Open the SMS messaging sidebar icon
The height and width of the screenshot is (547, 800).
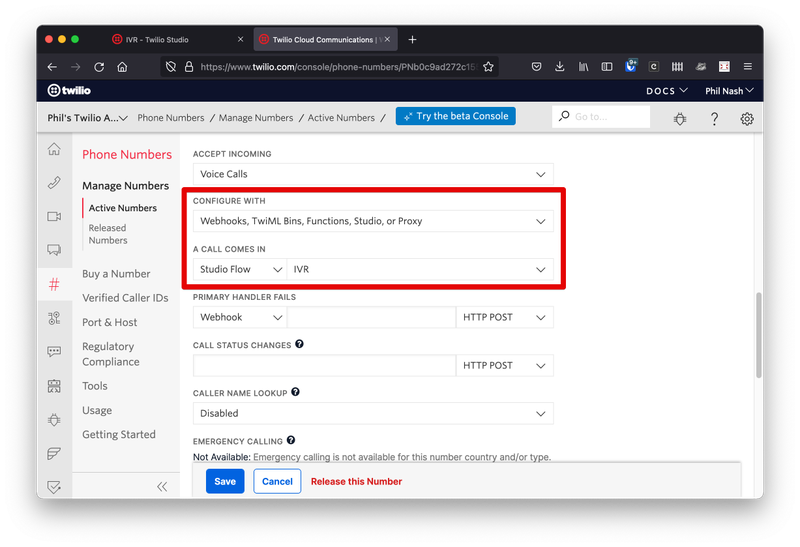(54, 352)
